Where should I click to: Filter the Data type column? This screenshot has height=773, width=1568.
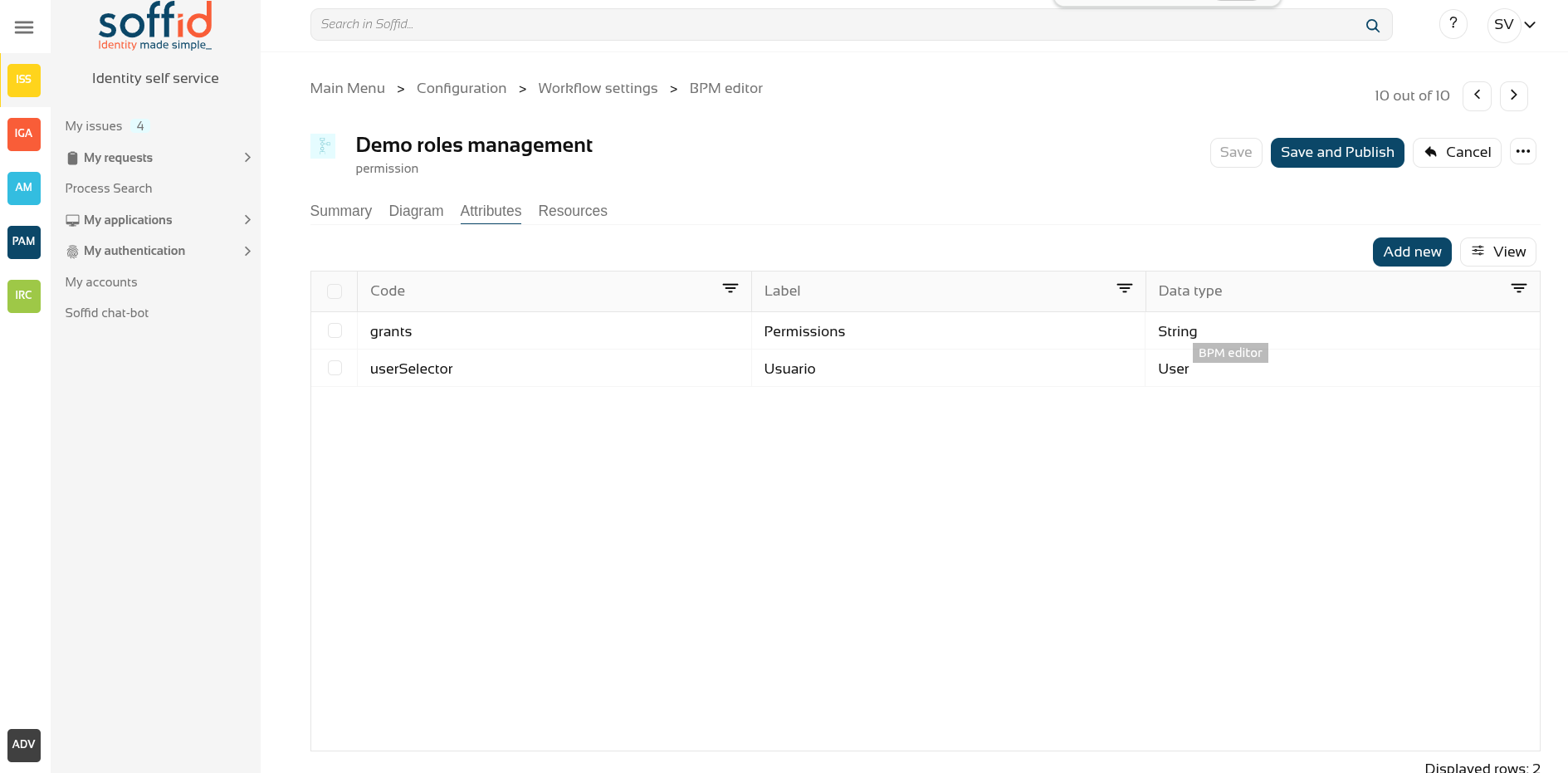(1518, 289)
